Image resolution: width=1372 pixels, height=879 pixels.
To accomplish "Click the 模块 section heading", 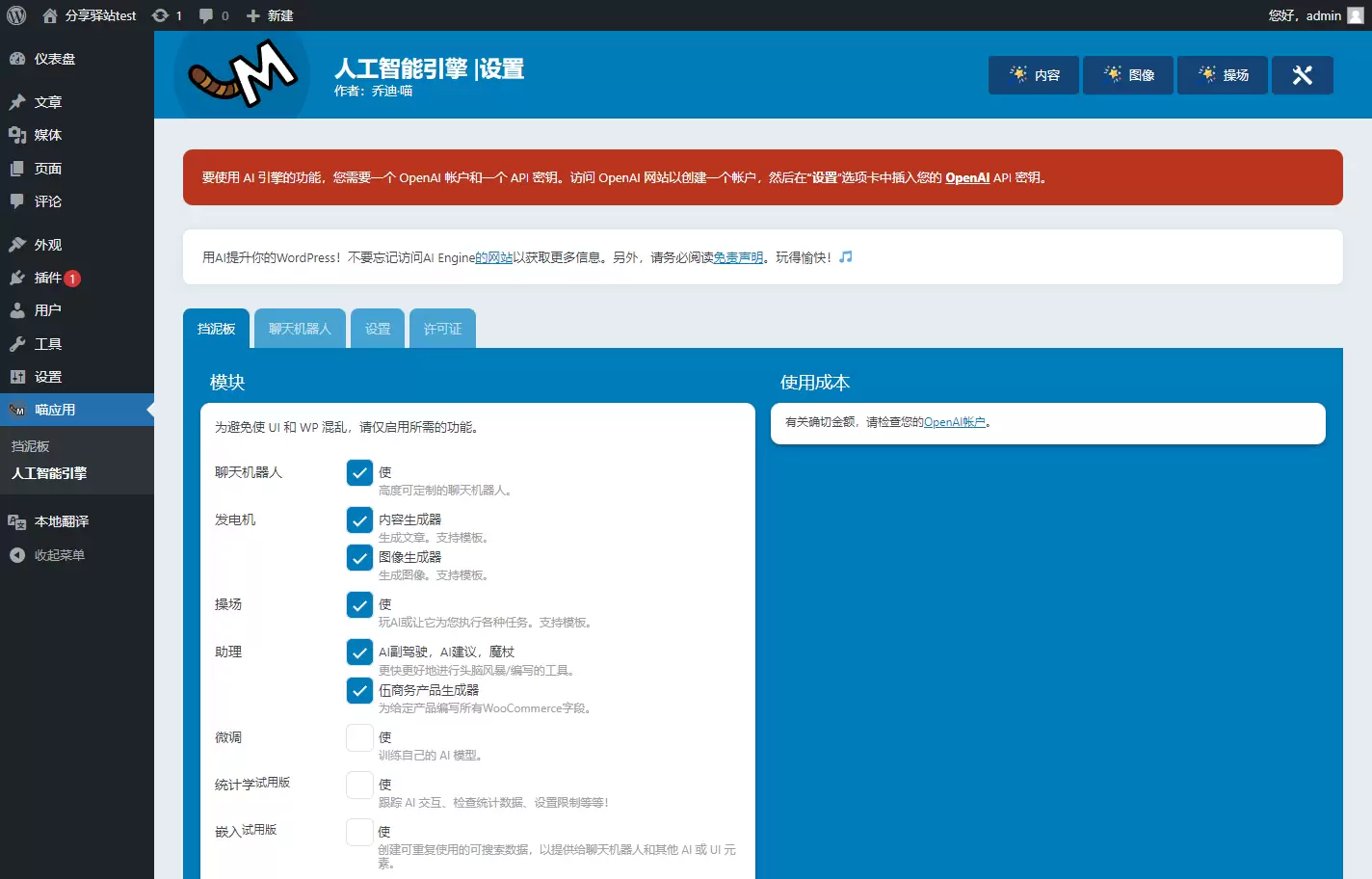I will coord(227,383).
